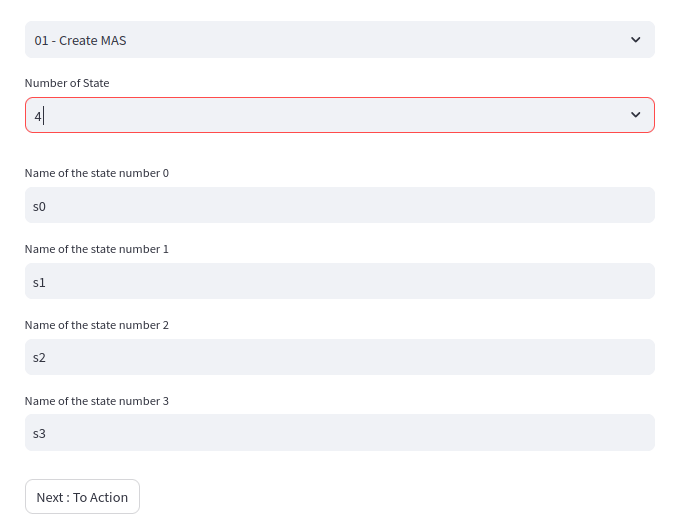Viewport: 685px width, 524px height.
Task: Click the 'Name of the state number 3' label
Action: coord(97,401)
